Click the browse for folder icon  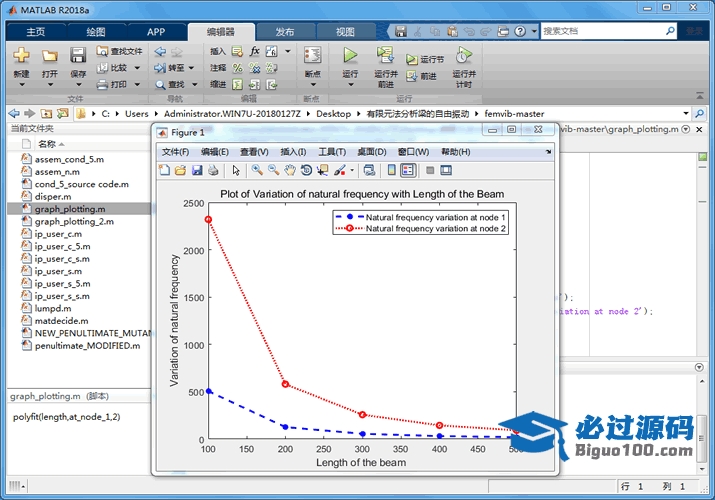pyautogui.click(x=62, y=113)
